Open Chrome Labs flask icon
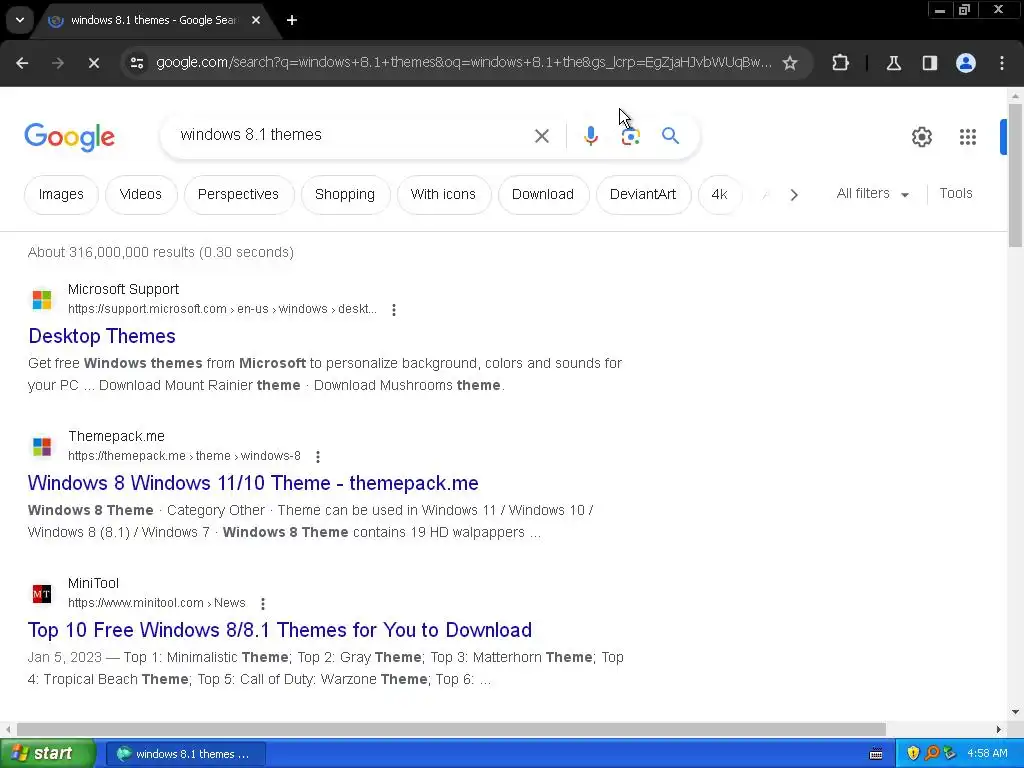 tap(893, 63)
